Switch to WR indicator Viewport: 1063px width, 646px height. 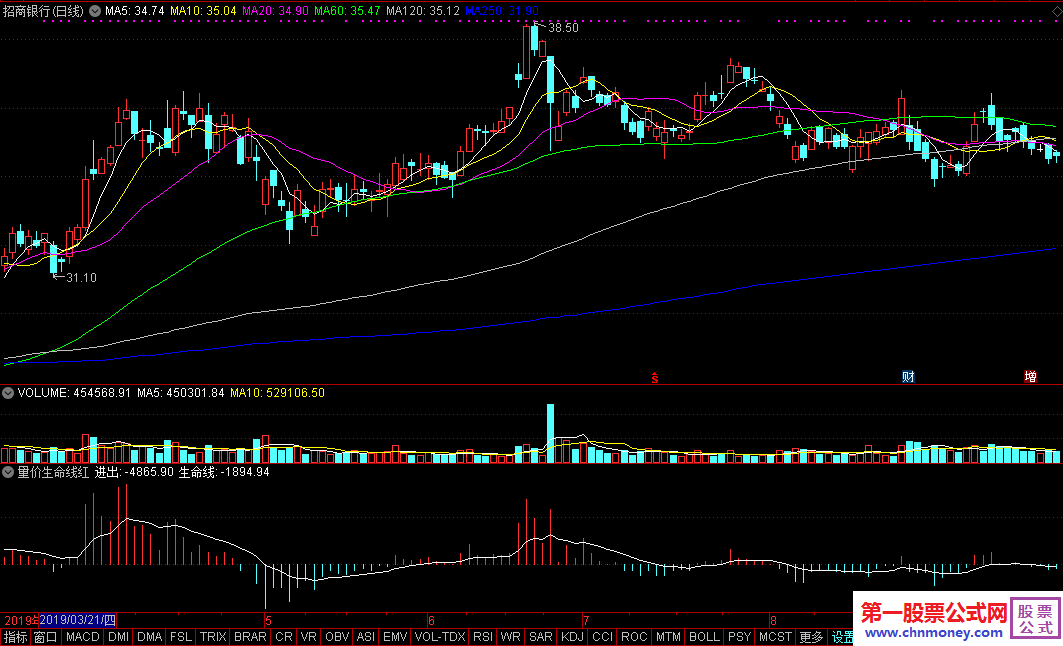[x=510, y=637]
